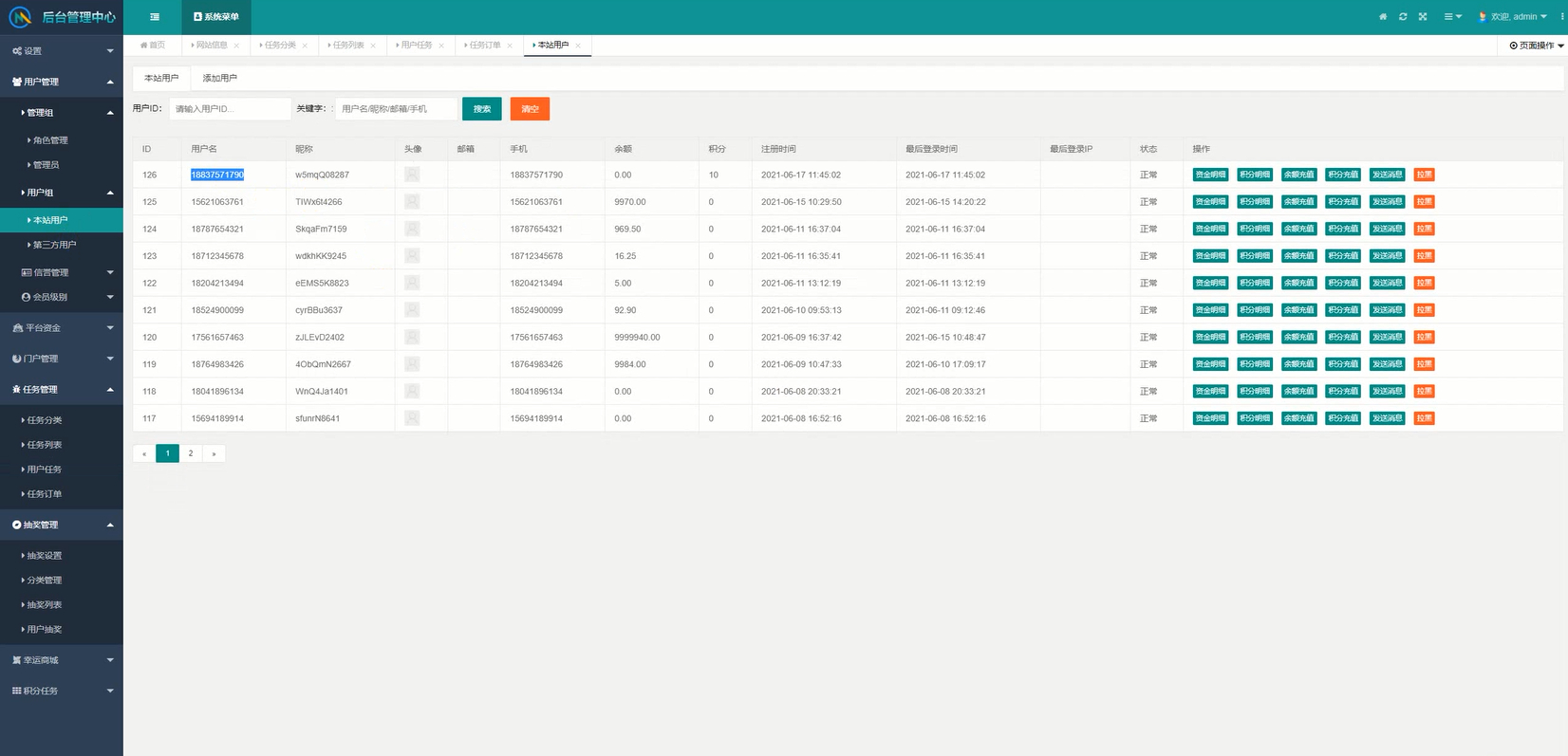Open the 页面操作 dropdown
The width and height of the screenshot is (1568, 756).
(x=1537, y=46)
